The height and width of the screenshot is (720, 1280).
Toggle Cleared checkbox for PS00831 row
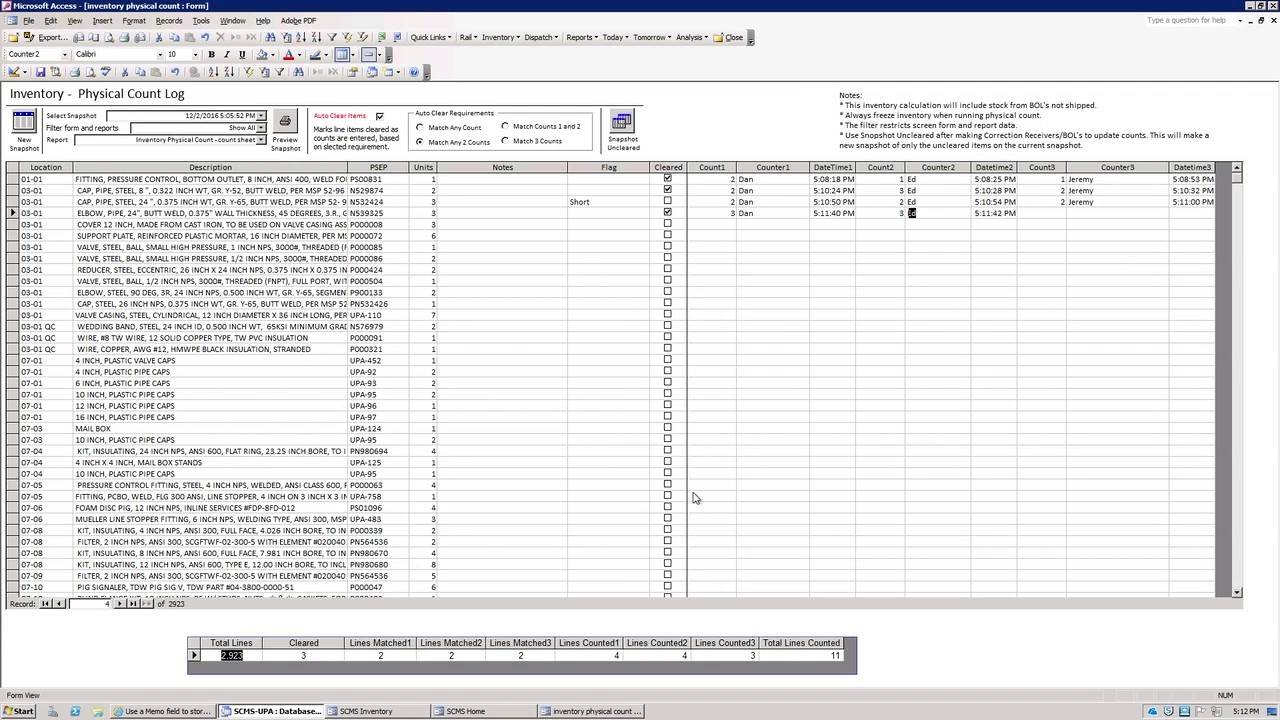point(668,179)
